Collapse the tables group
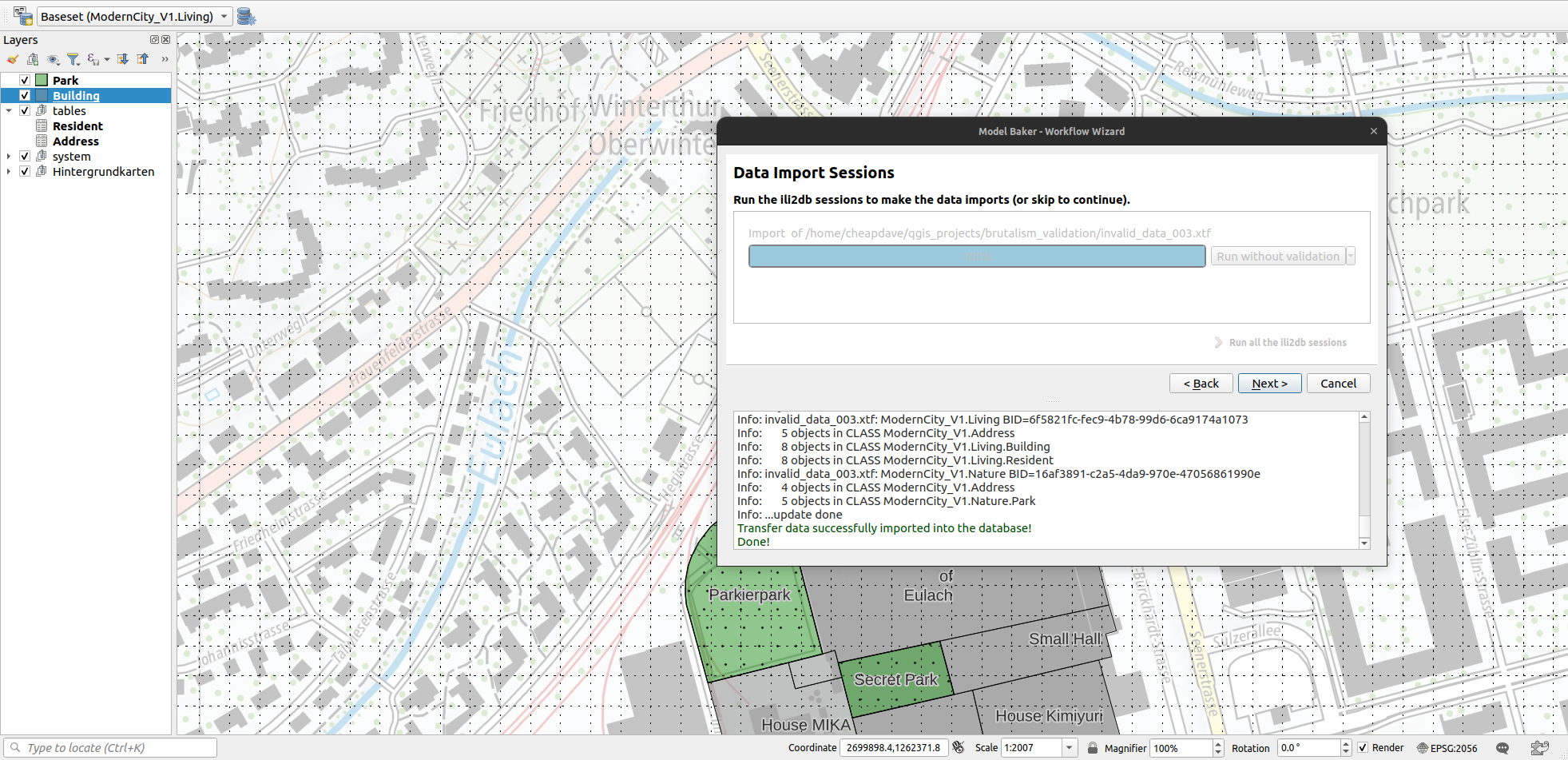Viewport: 1568px width, 760px height. 9,111
